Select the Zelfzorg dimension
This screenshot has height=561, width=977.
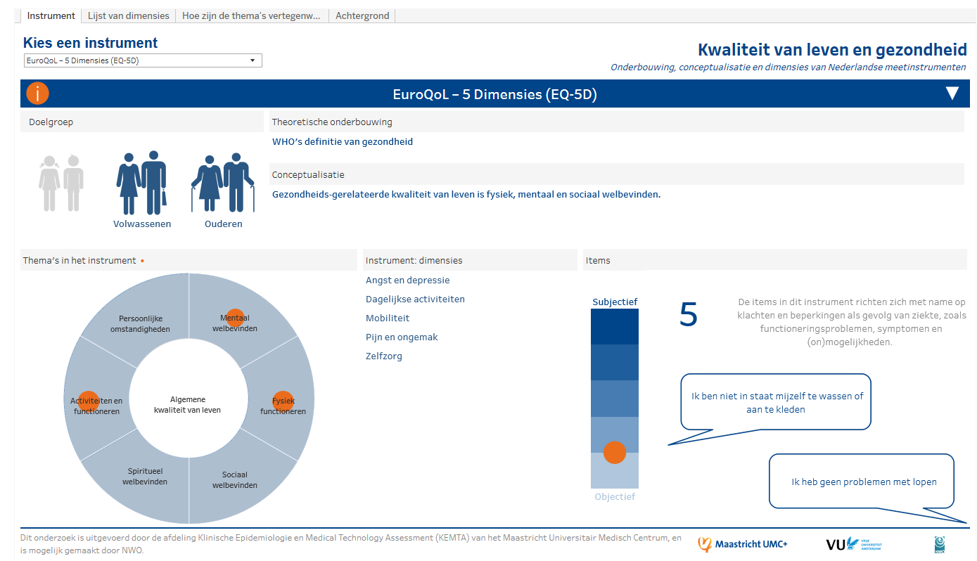[384, 356]
